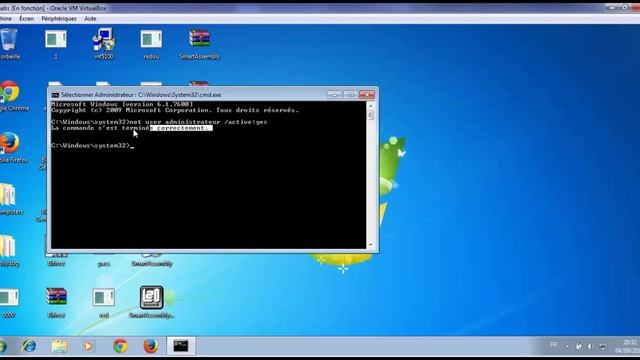Image resolution: width=640 pixels, height=360 pixels.
Task: Maximize the cmd.exe window
Action: [350, 94]
